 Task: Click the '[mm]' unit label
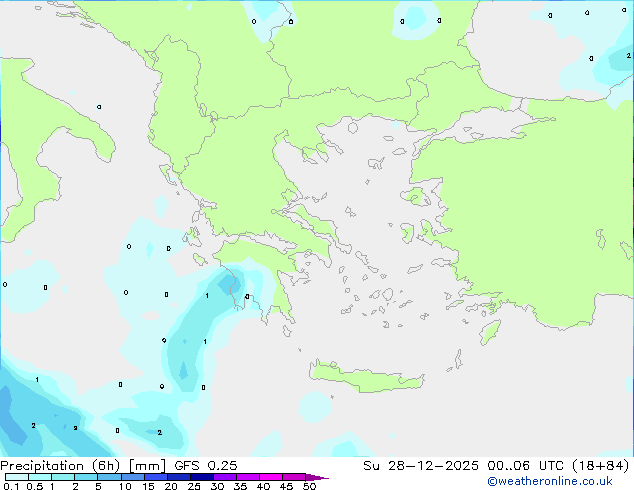click(147, 466)
